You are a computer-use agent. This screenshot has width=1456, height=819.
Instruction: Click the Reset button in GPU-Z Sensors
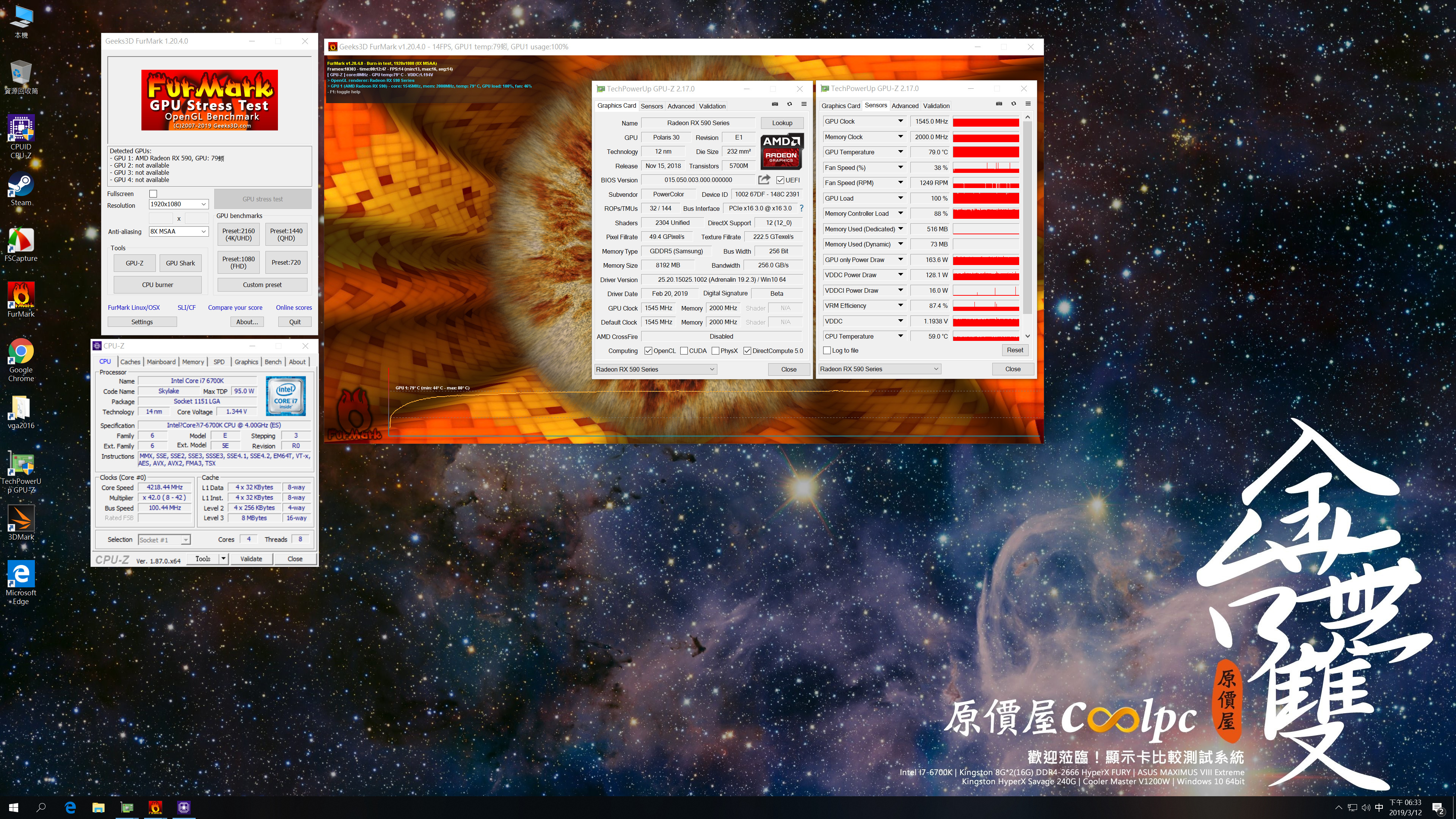click(1015, 350)
